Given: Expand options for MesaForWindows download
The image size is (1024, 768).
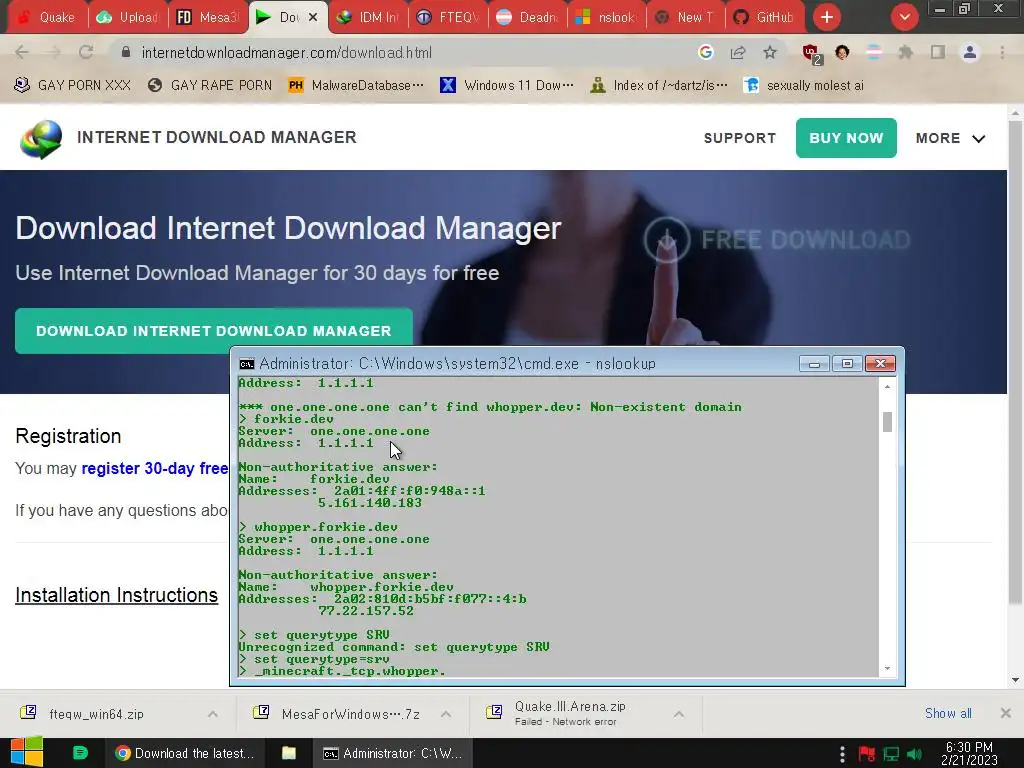Looking at the screenshot, I should (446, 714).
